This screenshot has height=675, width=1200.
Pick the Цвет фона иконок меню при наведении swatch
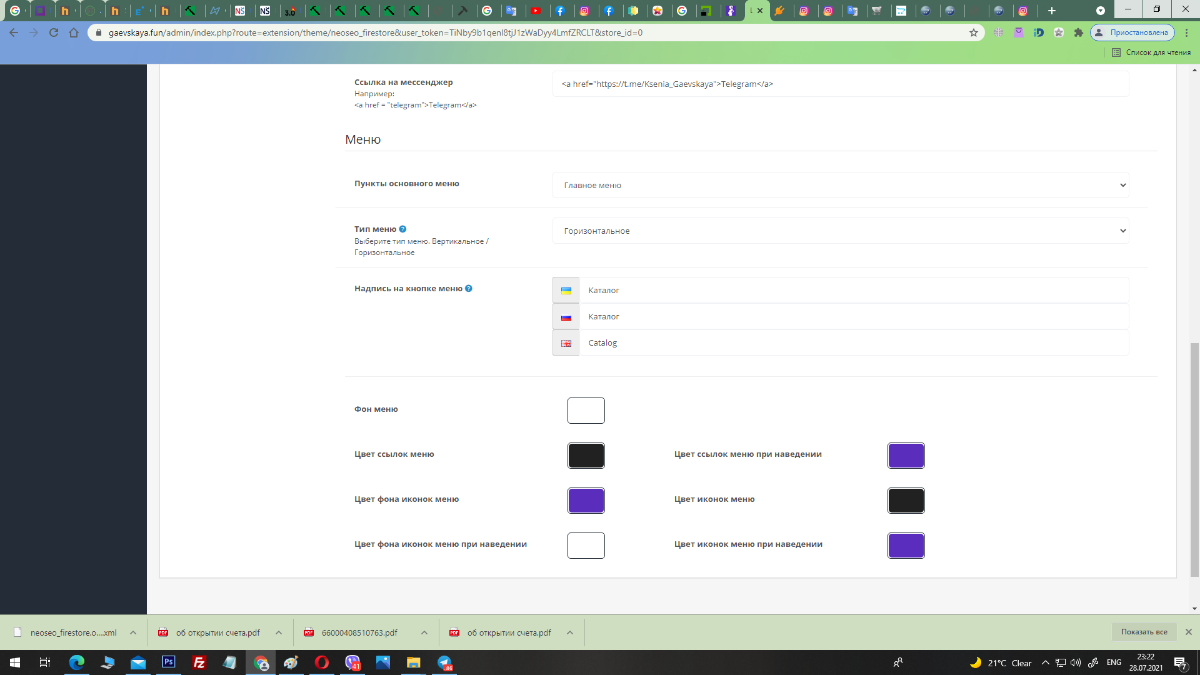(x=586, y=545)
